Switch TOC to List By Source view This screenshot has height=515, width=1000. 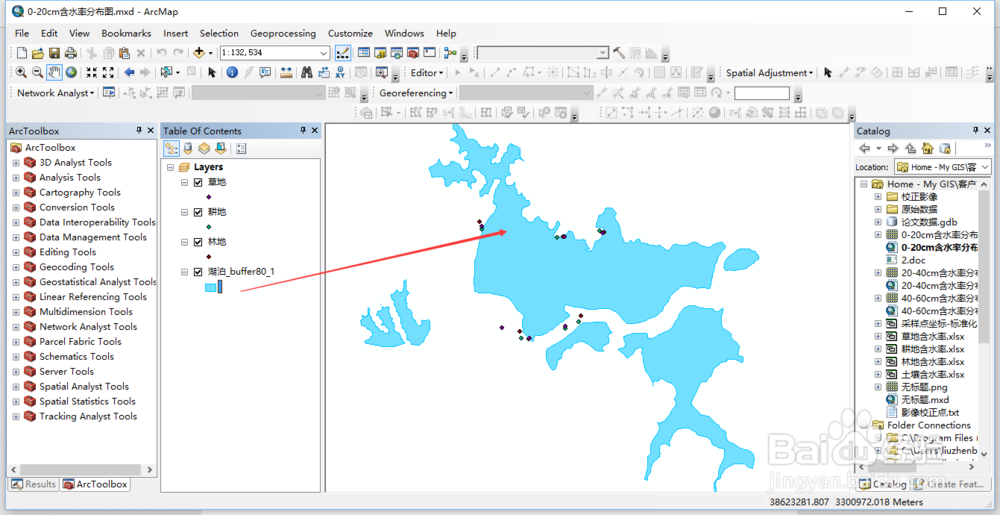point(188,149)
